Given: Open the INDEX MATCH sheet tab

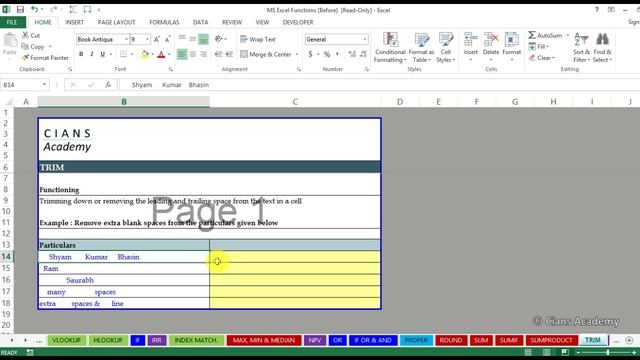Looking at the screenshot, I should [196, 340].
